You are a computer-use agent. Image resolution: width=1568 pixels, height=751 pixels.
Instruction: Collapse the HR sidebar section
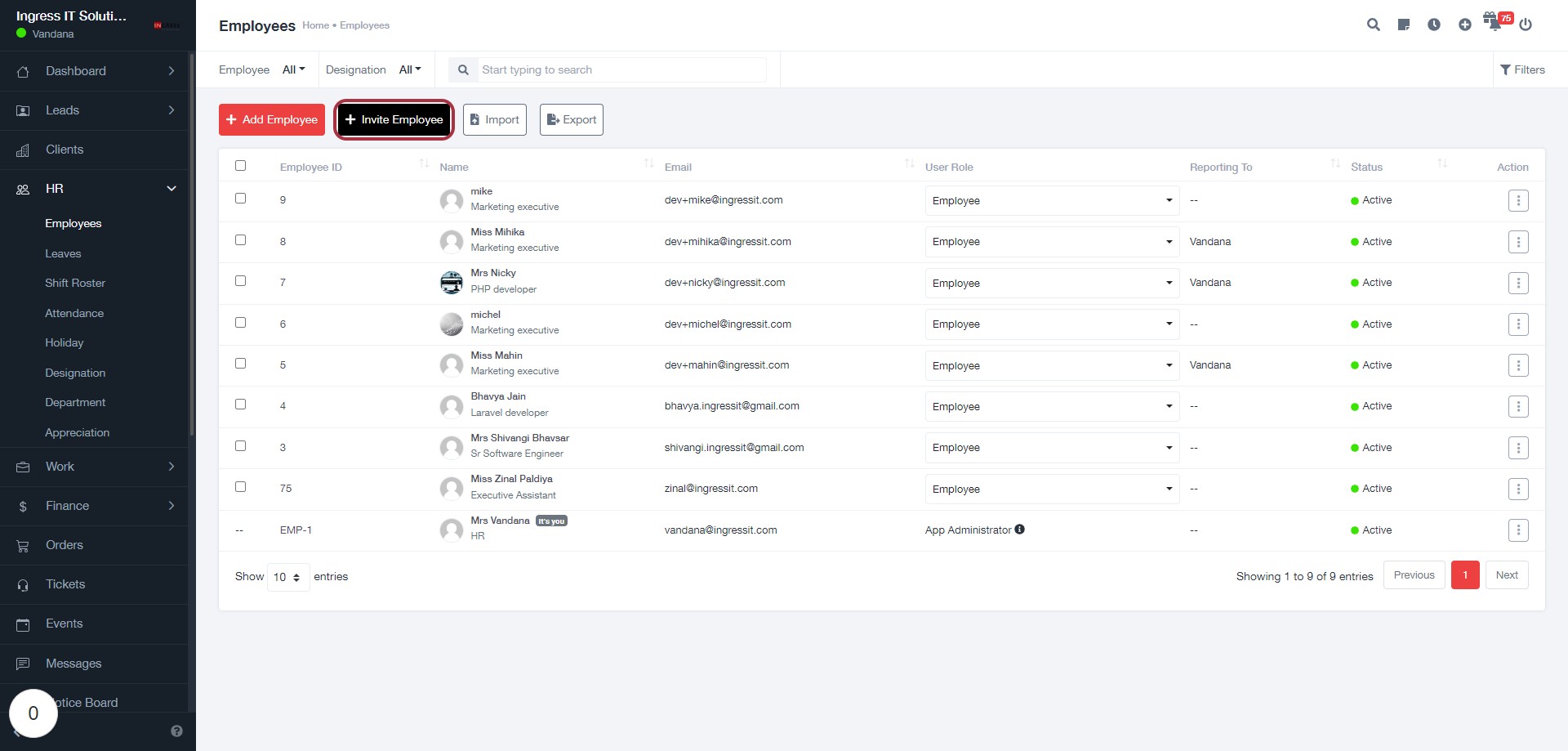pos(94,189)
